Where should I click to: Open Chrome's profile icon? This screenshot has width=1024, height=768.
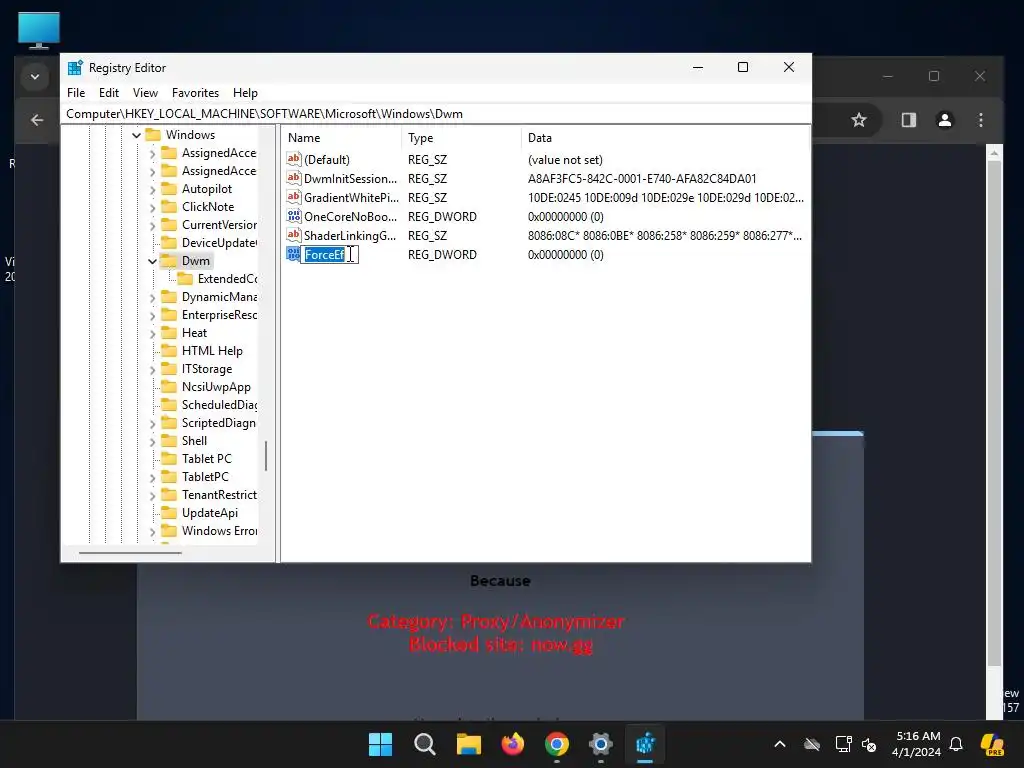pyautogui.click(x=944, y=120)
